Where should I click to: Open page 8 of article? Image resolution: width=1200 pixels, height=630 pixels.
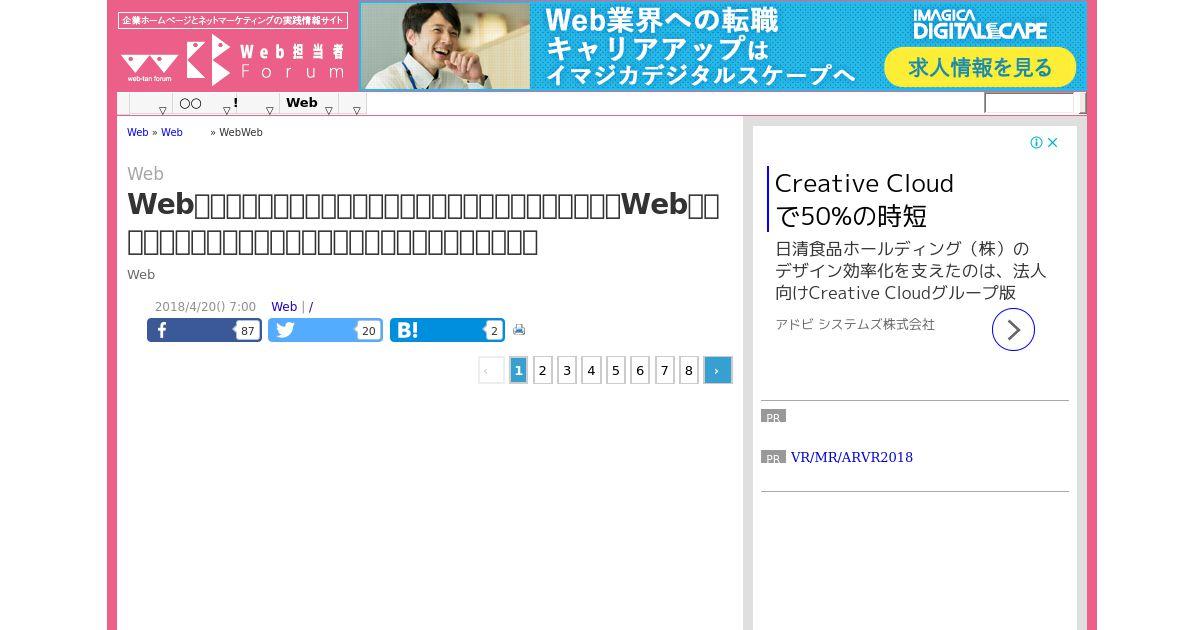coord(689,370)
